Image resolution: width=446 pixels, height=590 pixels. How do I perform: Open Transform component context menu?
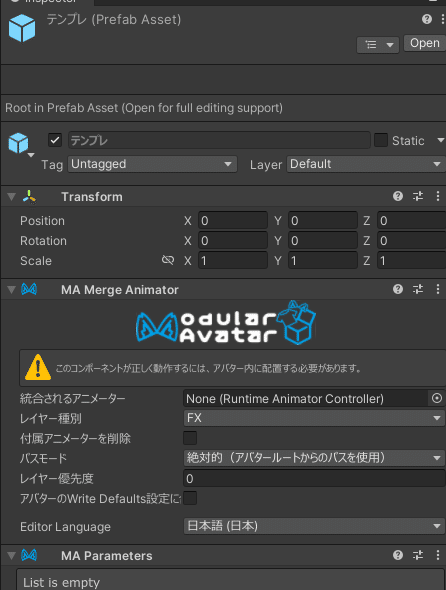click(438, 196)
